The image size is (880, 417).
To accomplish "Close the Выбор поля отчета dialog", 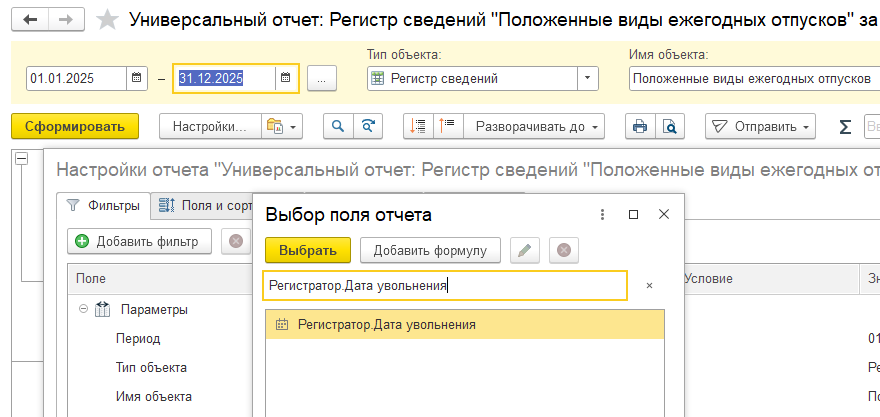I will tap(664, 214).
